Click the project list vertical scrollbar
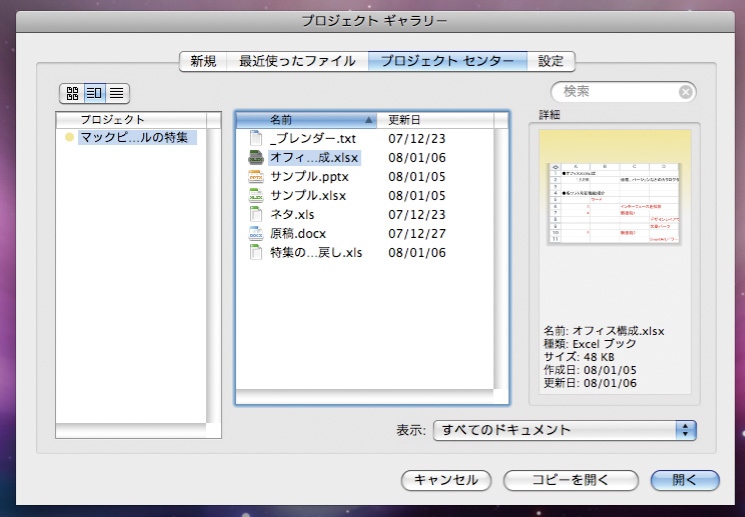 coord(213,276)
